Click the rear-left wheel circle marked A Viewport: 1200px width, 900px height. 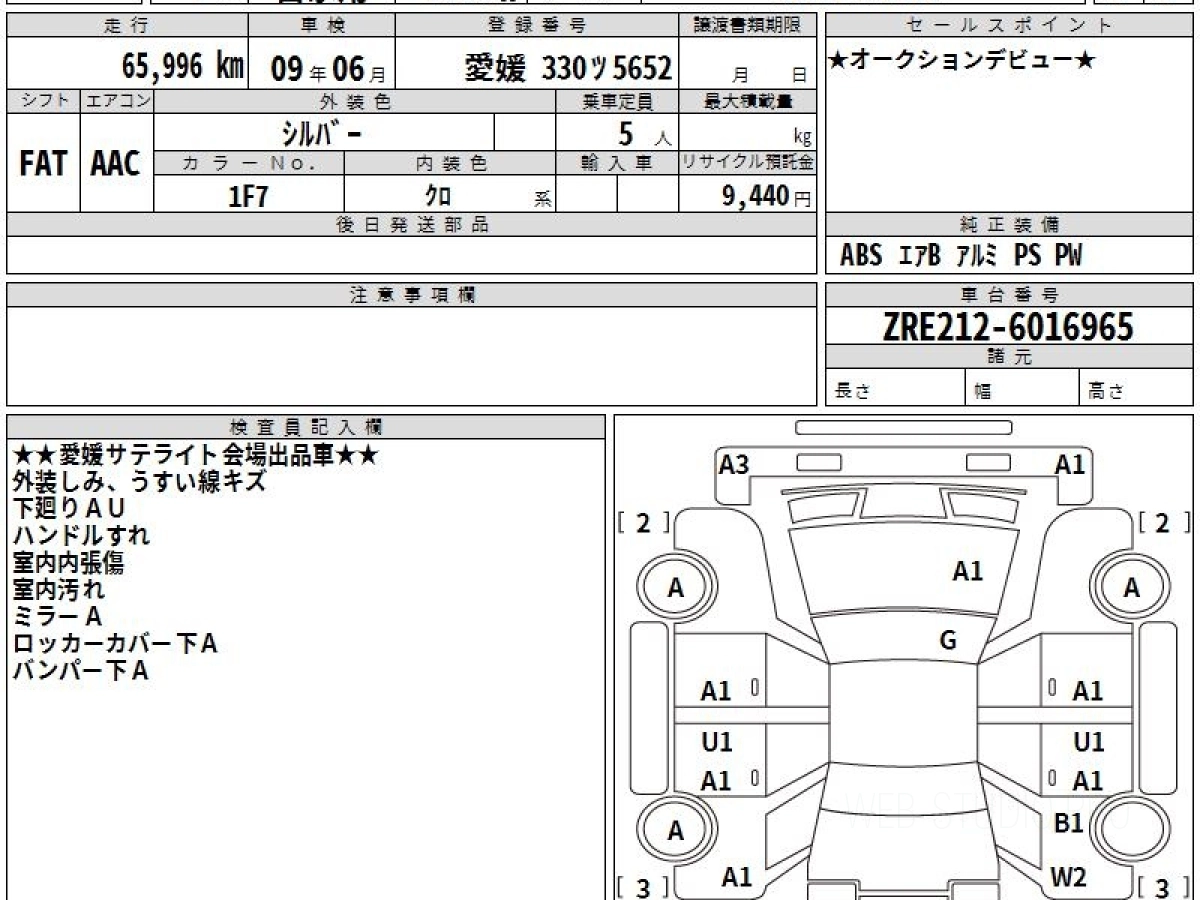pyautogui.click(x=676, y=830)
